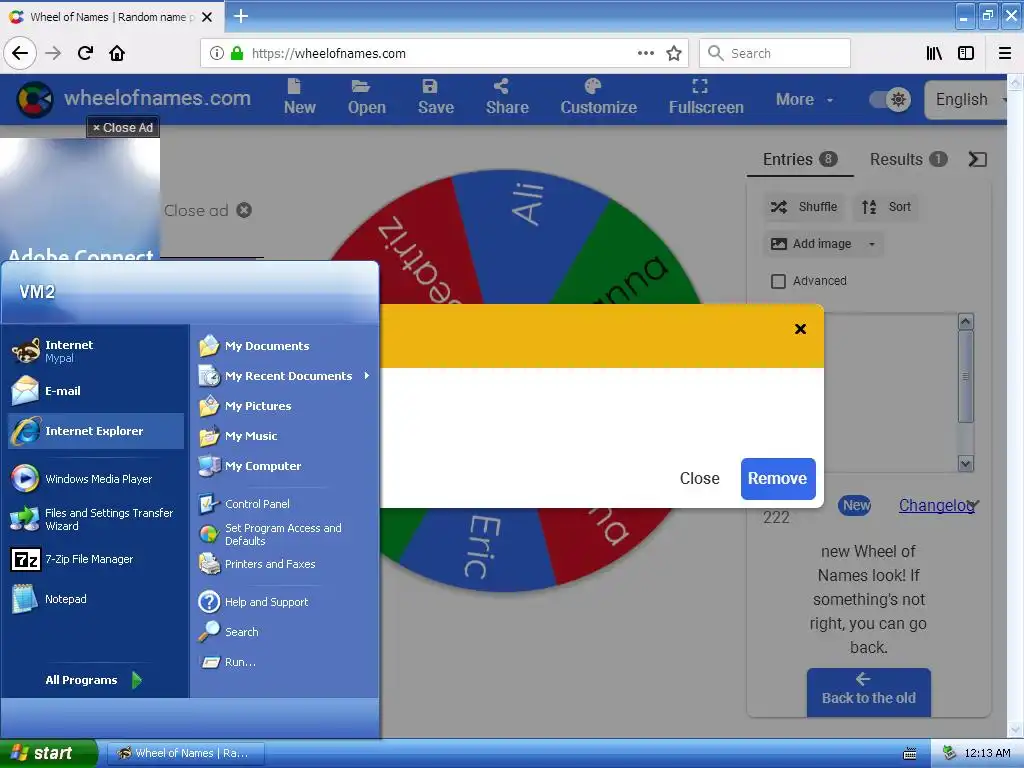Launch Windows Media Player
Screen dimensions: 1024x768
tap(96, 479)
